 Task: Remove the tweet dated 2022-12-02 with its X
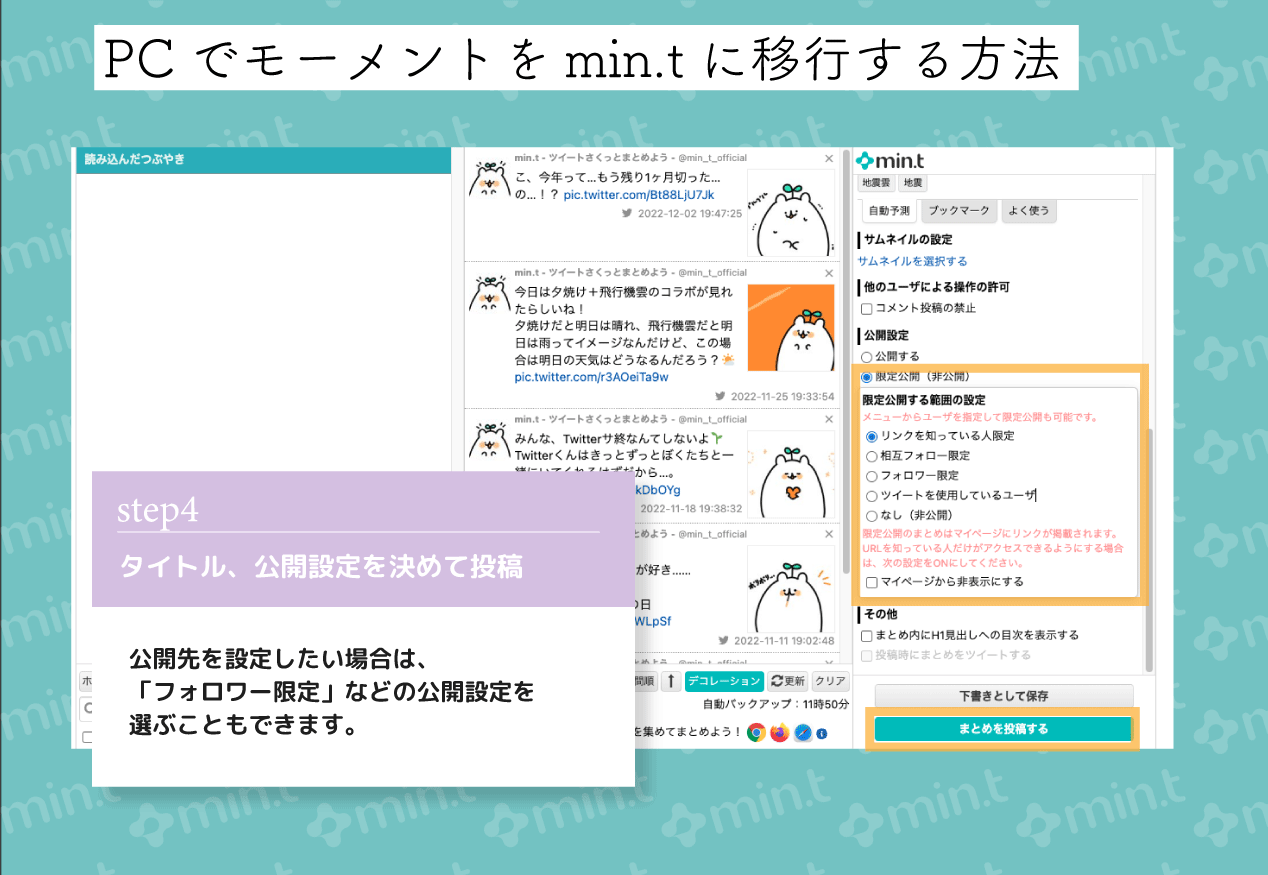pos(829,158)
